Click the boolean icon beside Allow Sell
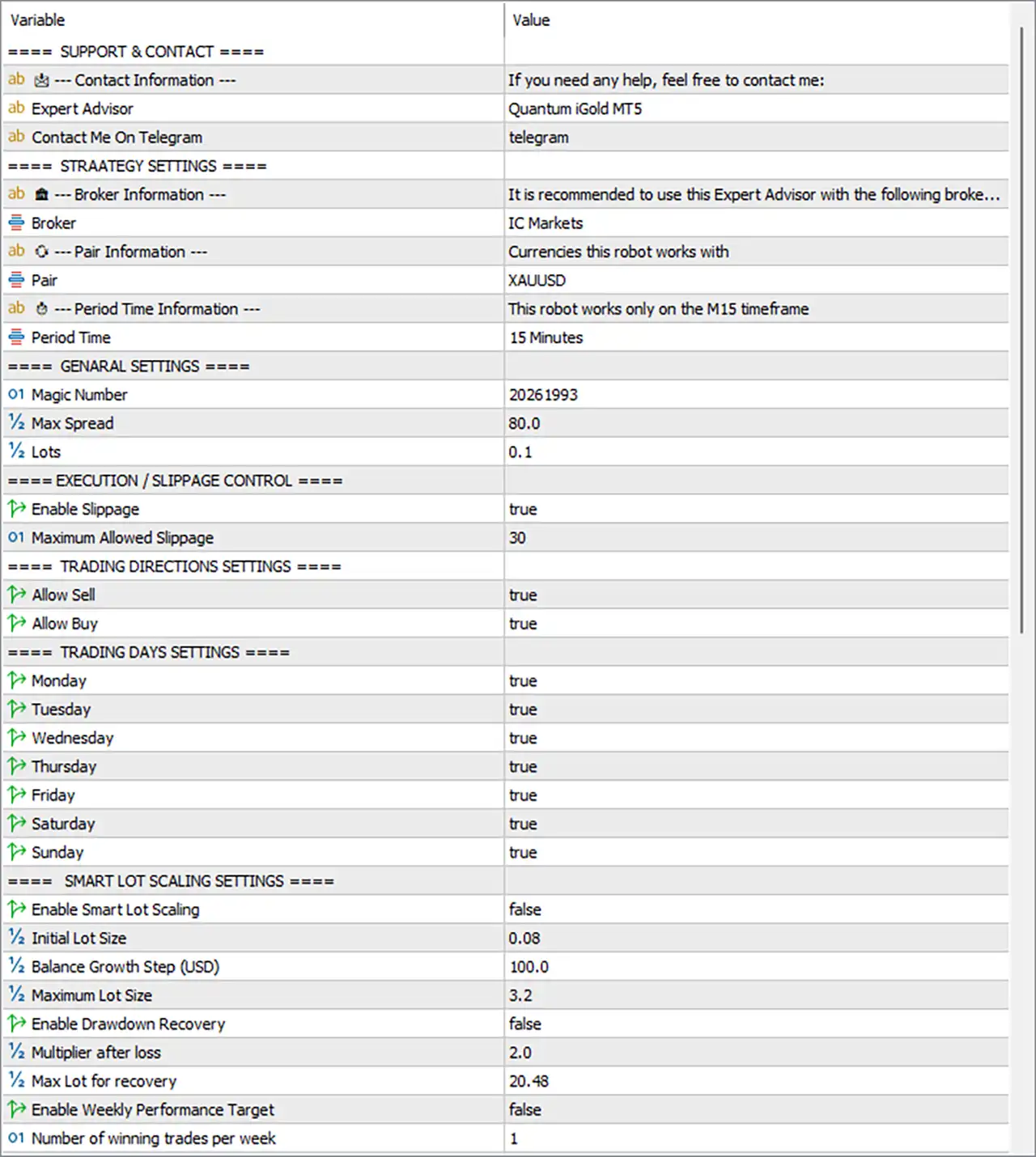Screen dimensions: 1036x1157 (x=16, y=595)
